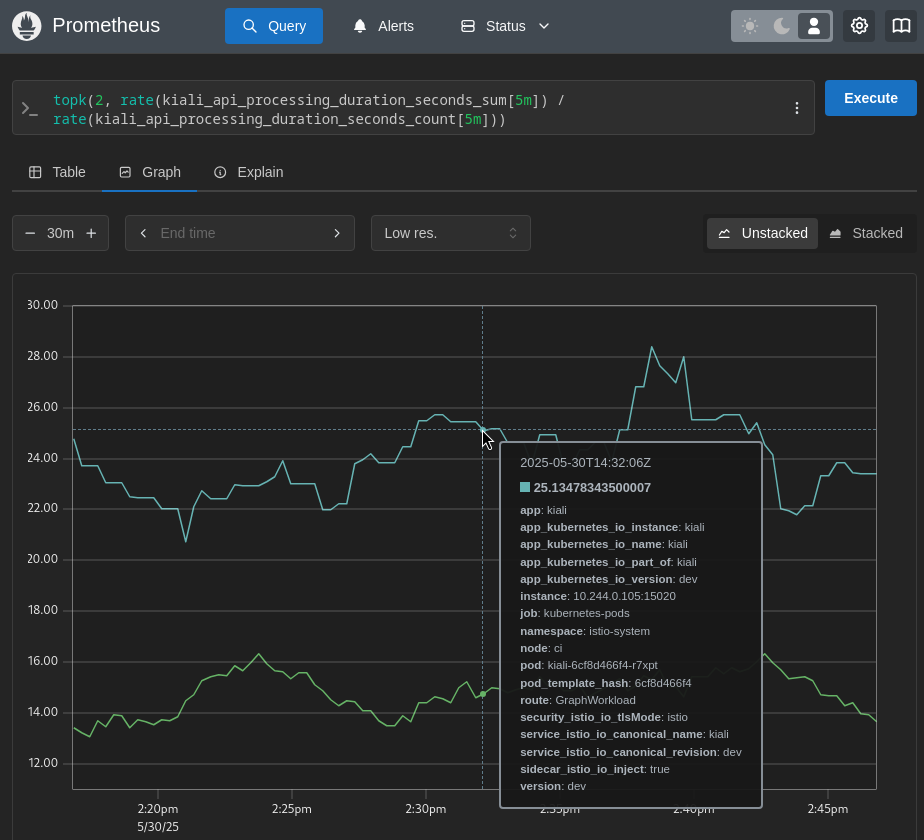Switch to dark theme using the moon toggle
The height and width of the screenshot is (840, 924).
[781, 25]
